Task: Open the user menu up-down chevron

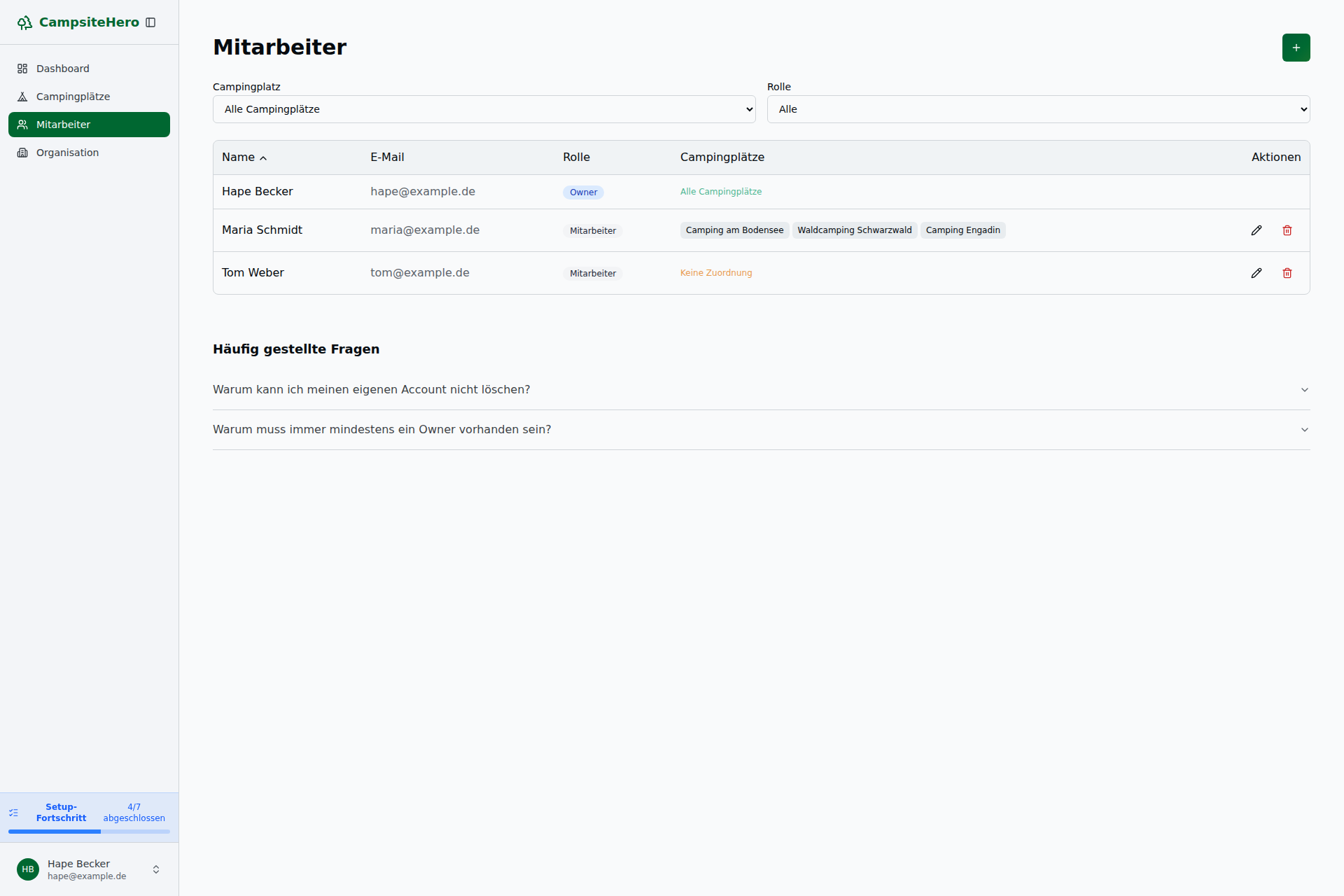Action: pyautogui.click(x=156, y=869)
